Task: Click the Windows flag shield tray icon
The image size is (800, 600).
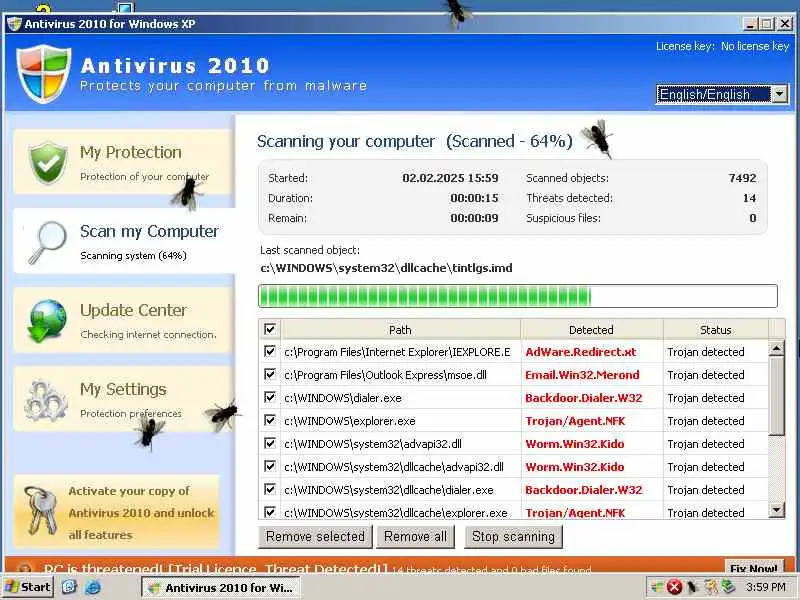Action: [658, 587]
